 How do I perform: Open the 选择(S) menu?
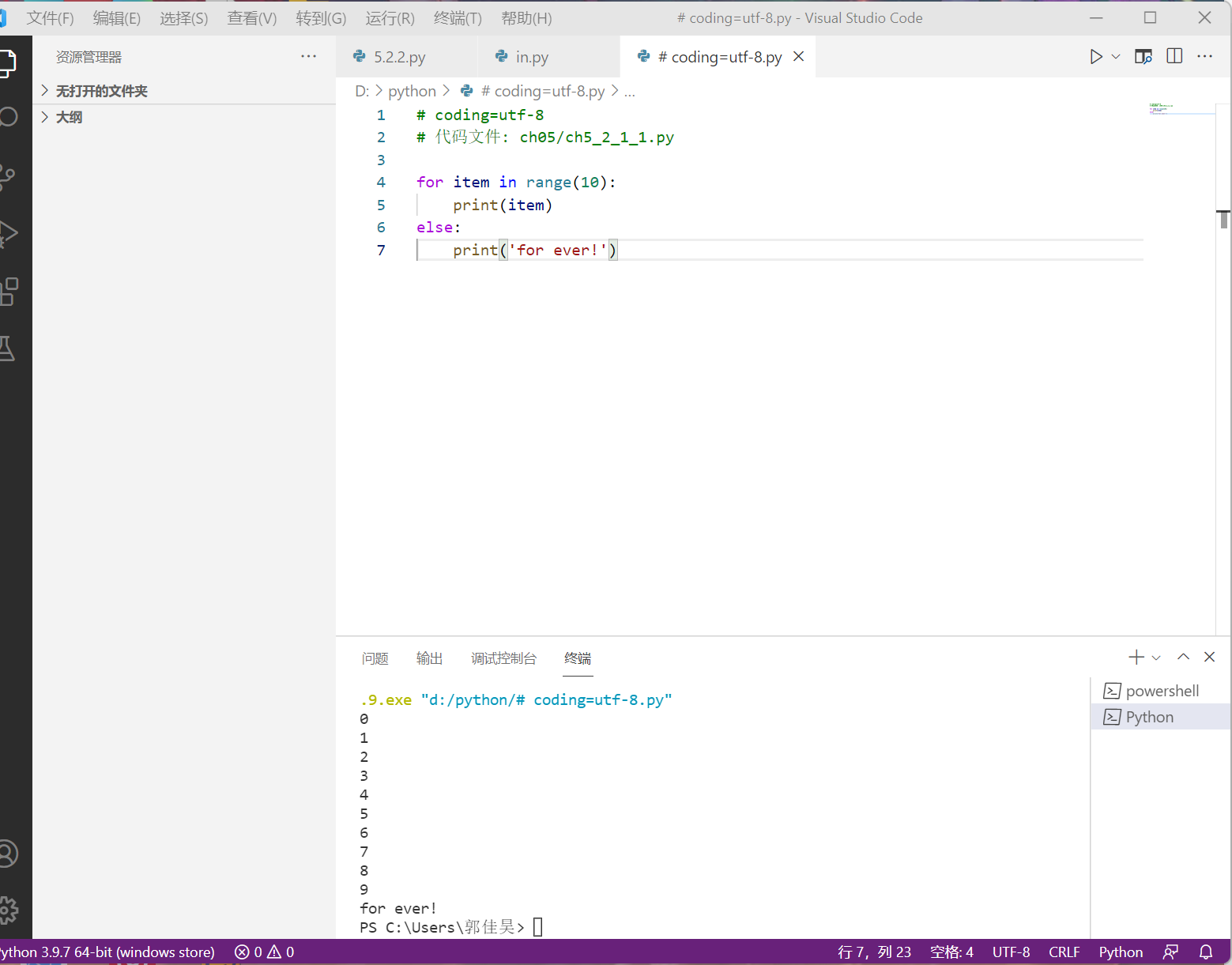click(183, 18)
